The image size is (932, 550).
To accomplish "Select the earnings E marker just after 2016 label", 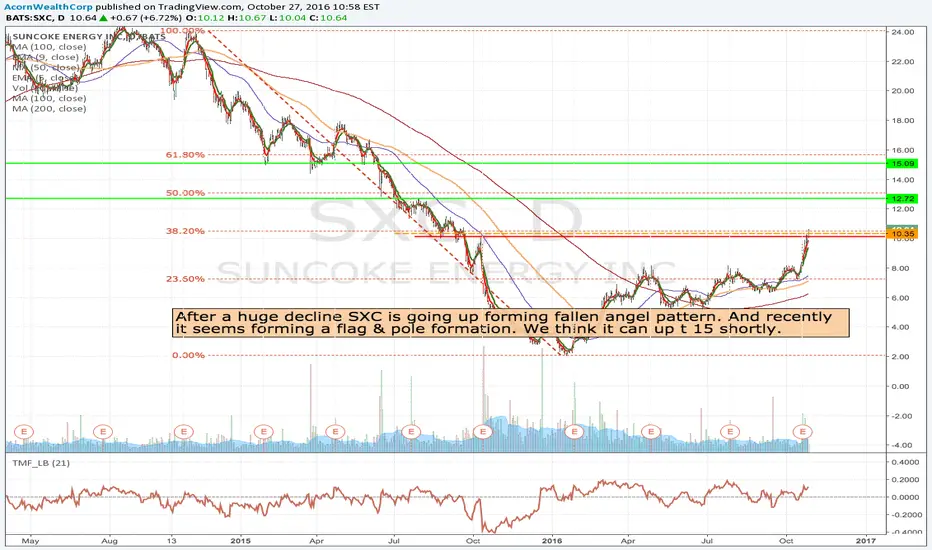I will pyautogui.click(x=574, y=431).
